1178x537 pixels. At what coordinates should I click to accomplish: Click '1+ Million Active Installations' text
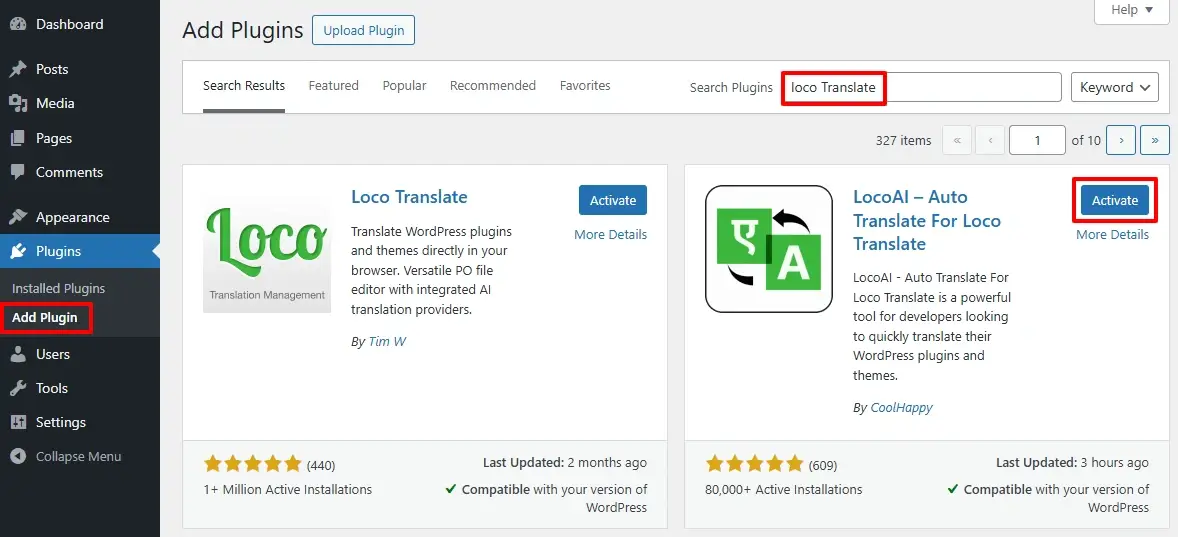pyautogui.click(x=288, y=489)
